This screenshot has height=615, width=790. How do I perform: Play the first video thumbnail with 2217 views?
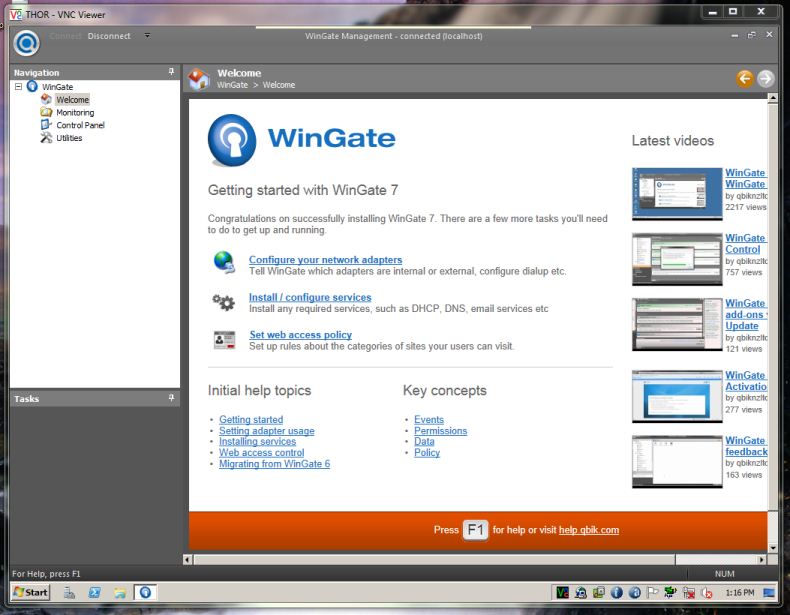(677, 193)
